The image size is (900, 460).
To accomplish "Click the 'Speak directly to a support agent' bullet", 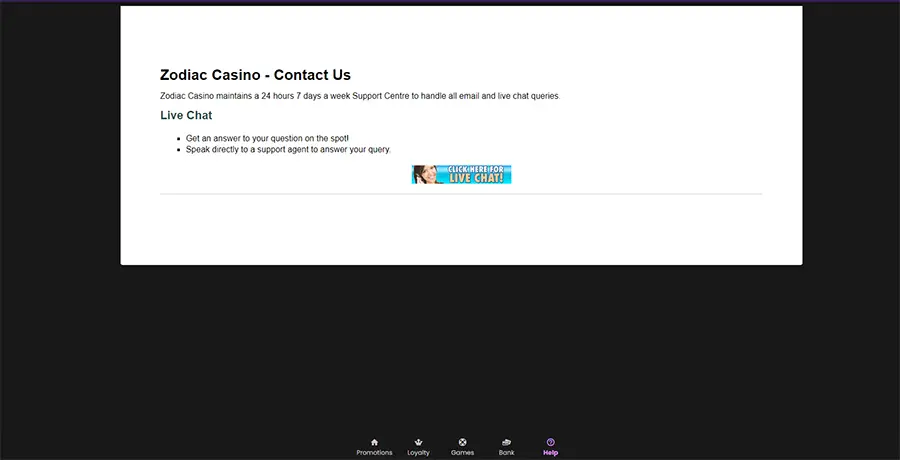I will pos(288,149).
